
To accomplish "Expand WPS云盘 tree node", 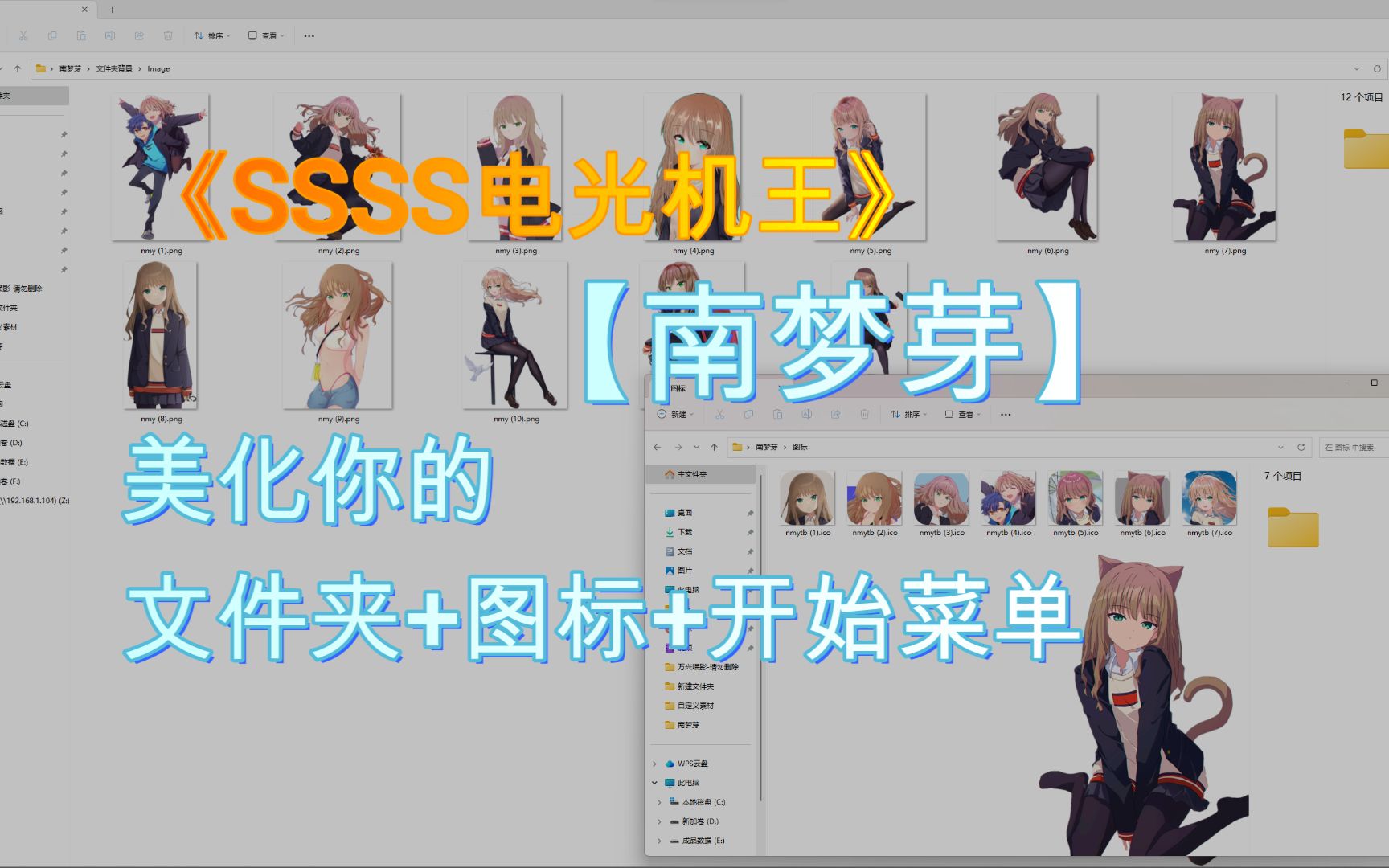I will [x=654, y=764].
